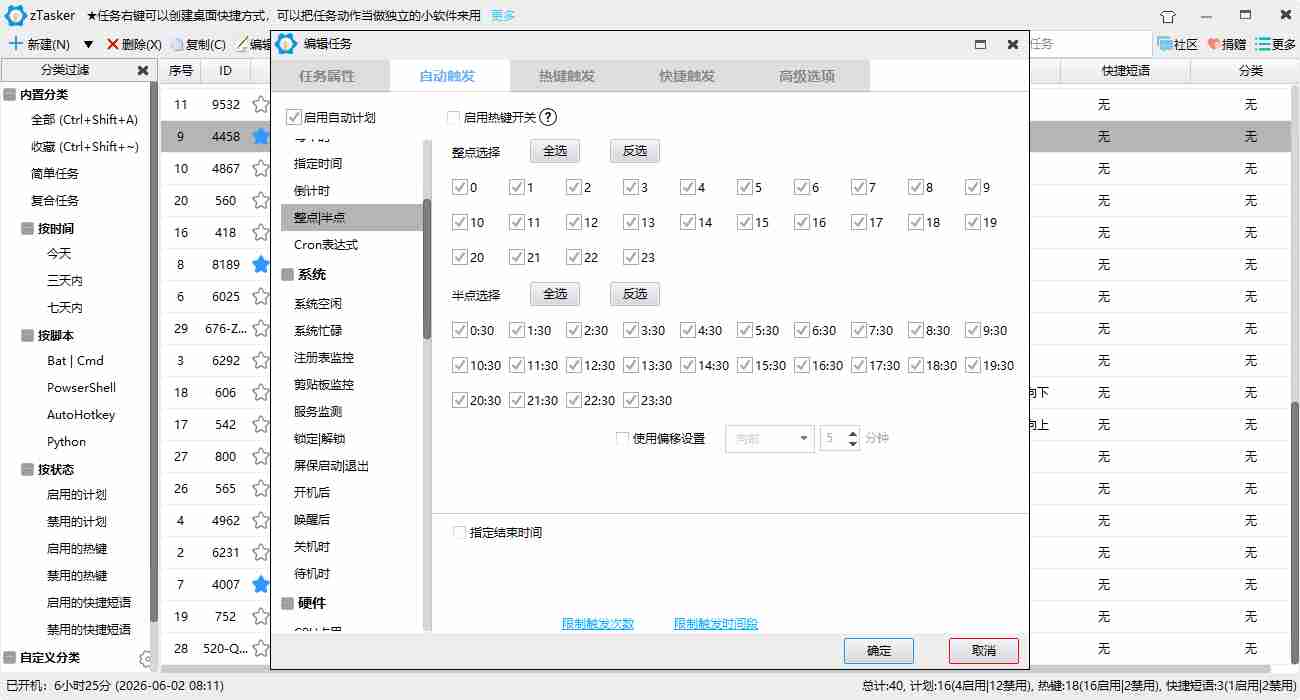
Task: Click the main task list vertical scrollbar
Action: pos(1294,490)
